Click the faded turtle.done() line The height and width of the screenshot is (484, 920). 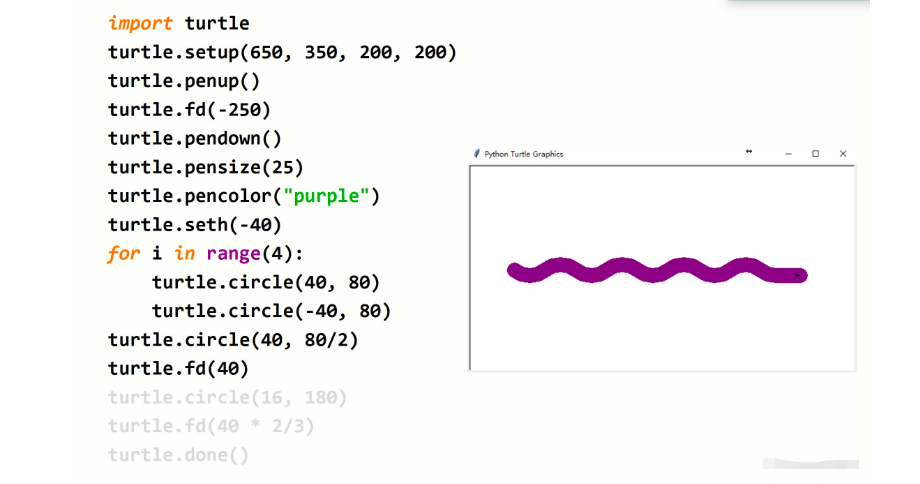coord(178,455)
